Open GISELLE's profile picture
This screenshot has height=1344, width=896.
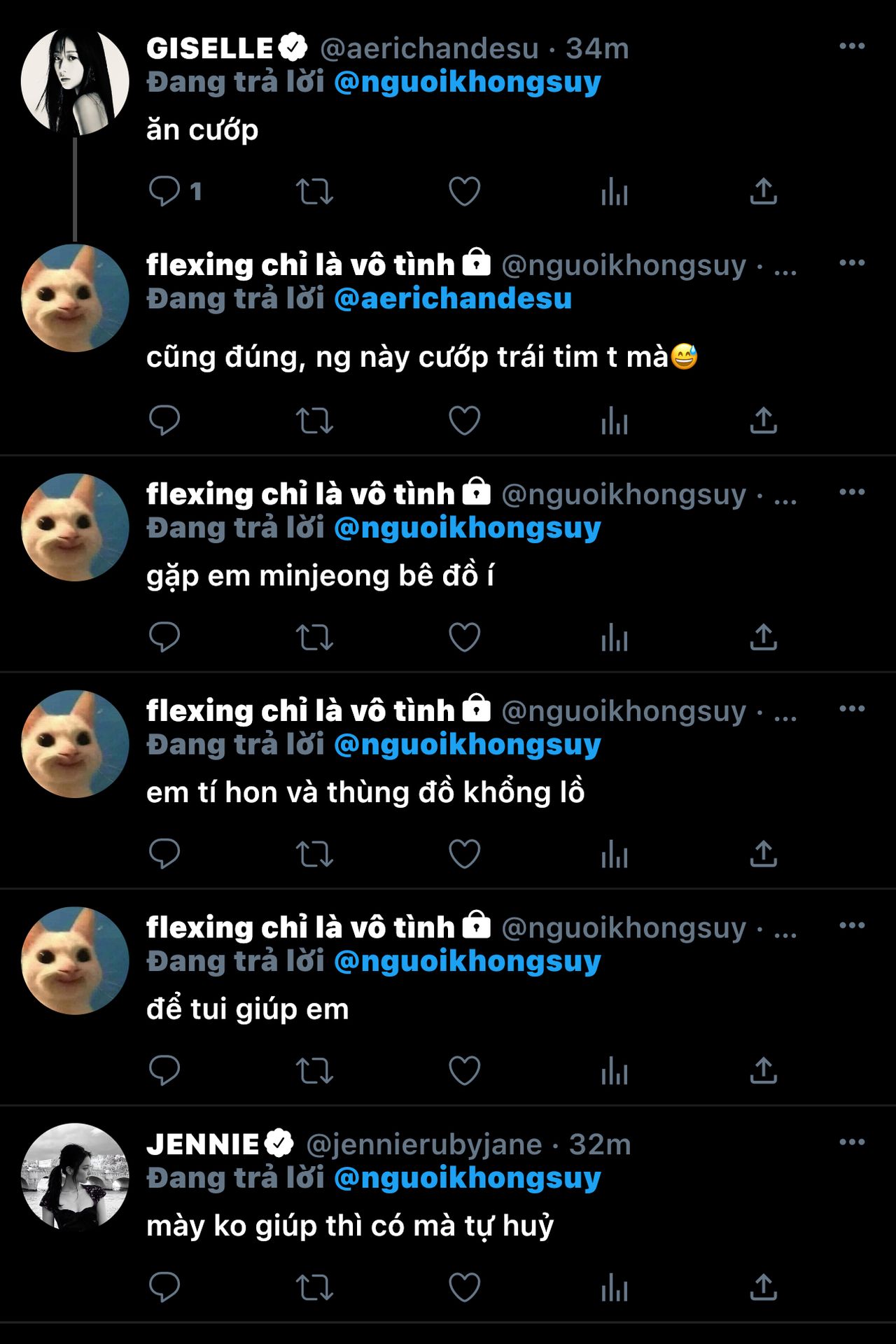(x=75, y=82)
